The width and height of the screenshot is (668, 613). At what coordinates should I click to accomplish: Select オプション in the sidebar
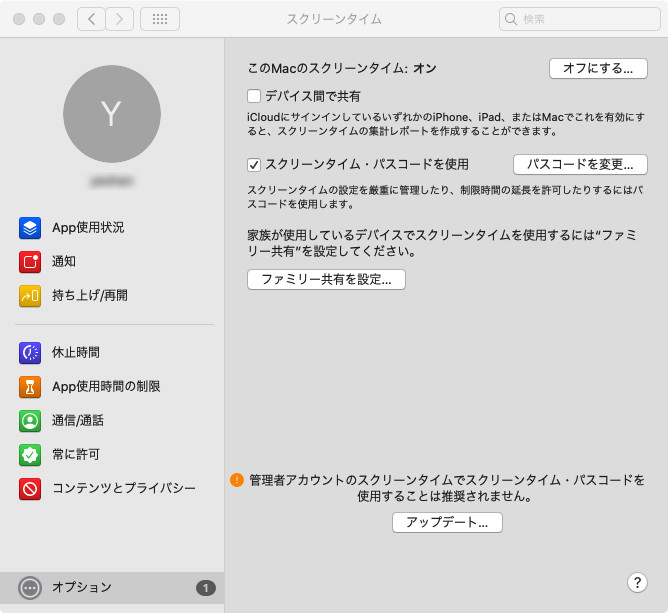coord(112,588)
